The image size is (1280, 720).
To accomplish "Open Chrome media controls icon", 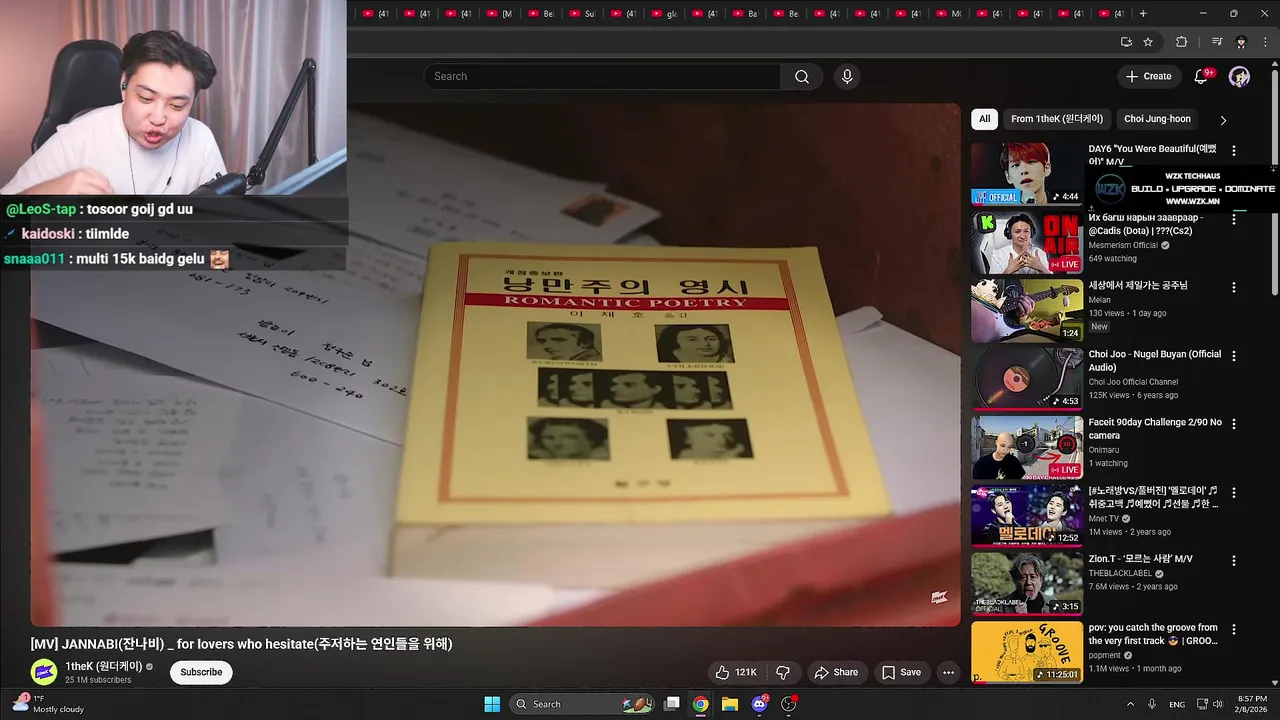I will 1217,42.
